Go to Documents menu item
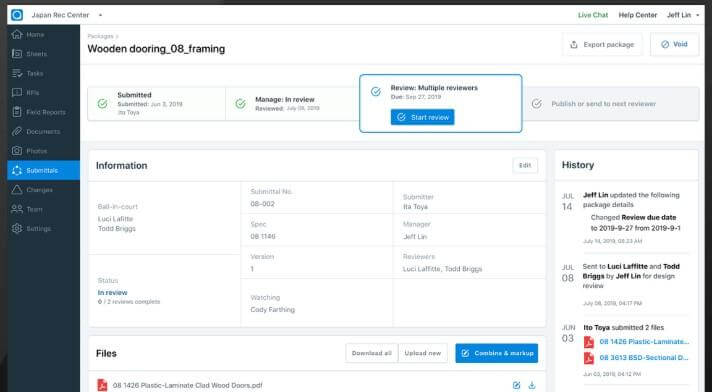 tap(43, 131)
